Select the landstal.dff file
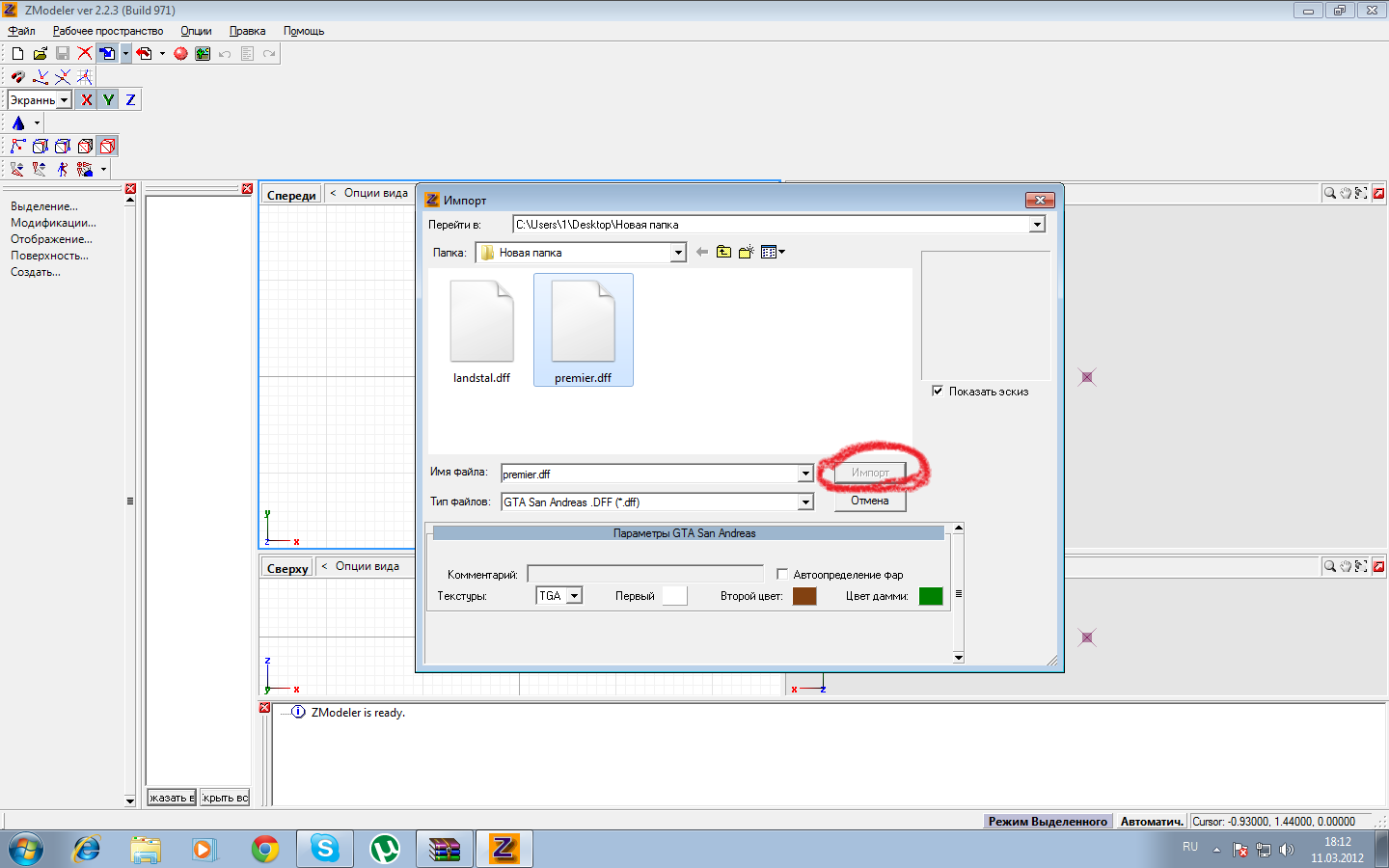1389x868 pixels. click(482, 332)
